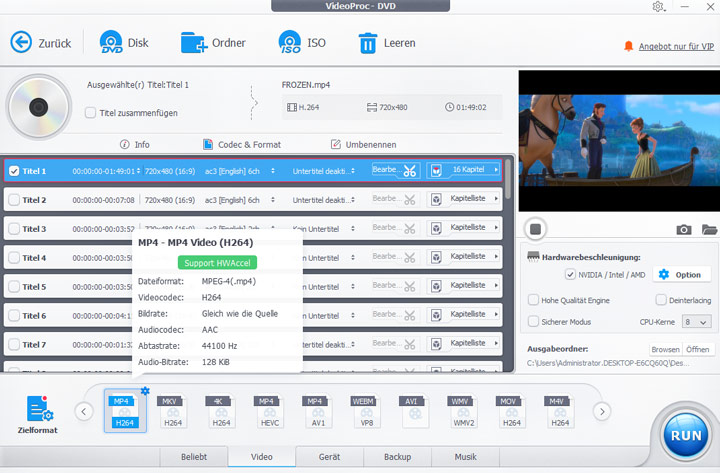Open the Info panel icon
Viewport: 720px width, 473px height.
[124, 144]
